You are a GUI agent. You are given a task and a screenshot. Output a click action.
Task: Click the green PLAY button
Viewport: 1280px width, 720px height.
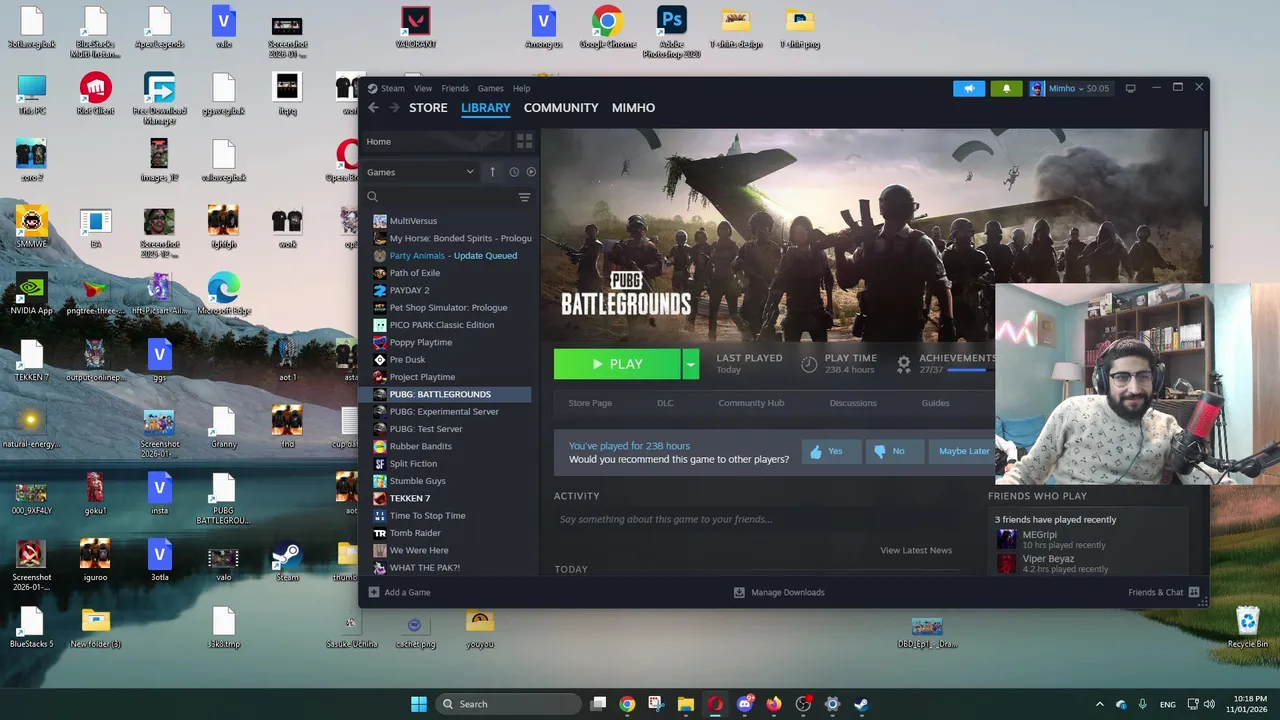pyautogui.click(x=617, y=364)
